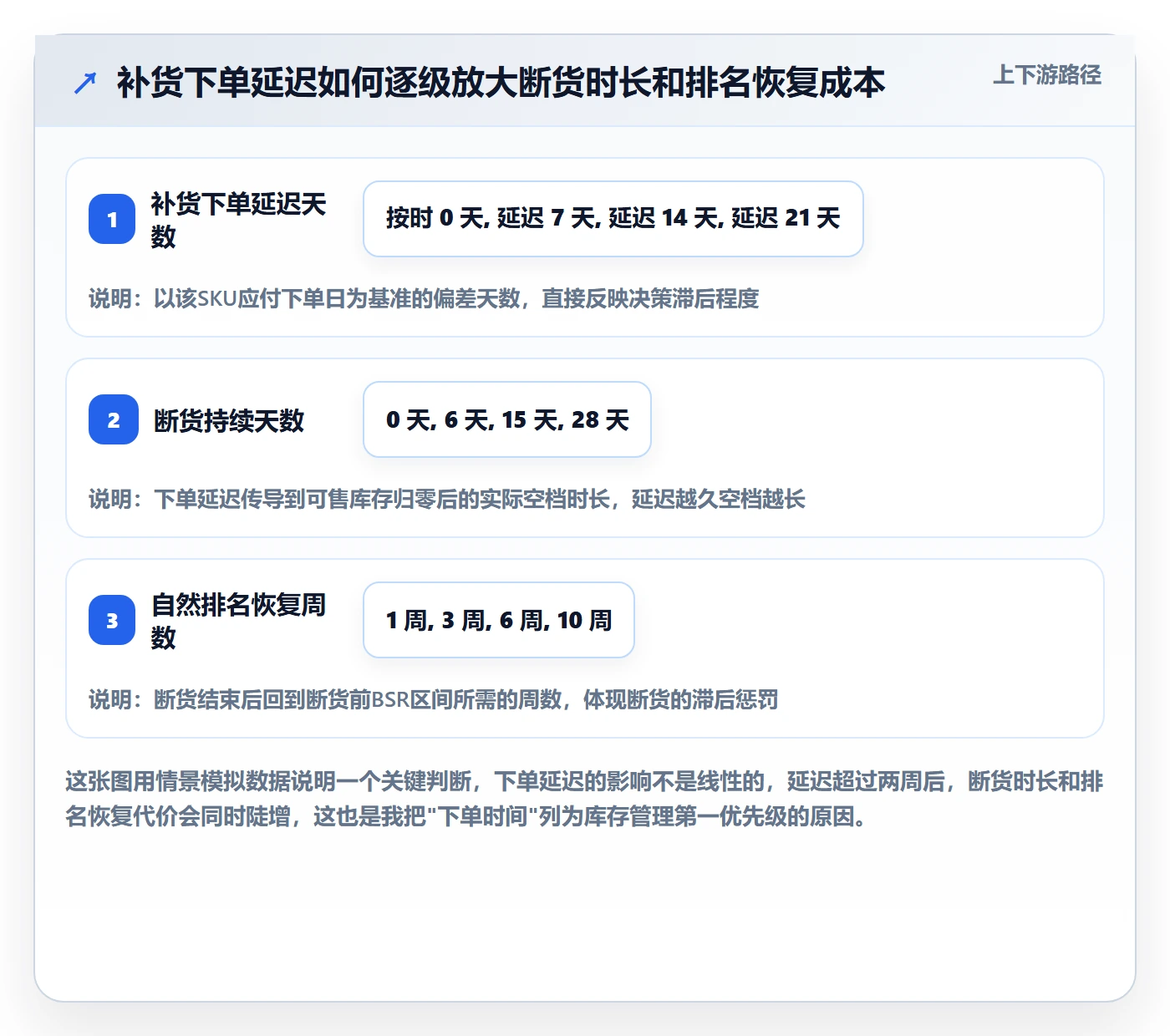The width and height of the screenshot is (1170, 1036).
Task: Click the 补货下单延迟天数 step heading
Action: 239,220
